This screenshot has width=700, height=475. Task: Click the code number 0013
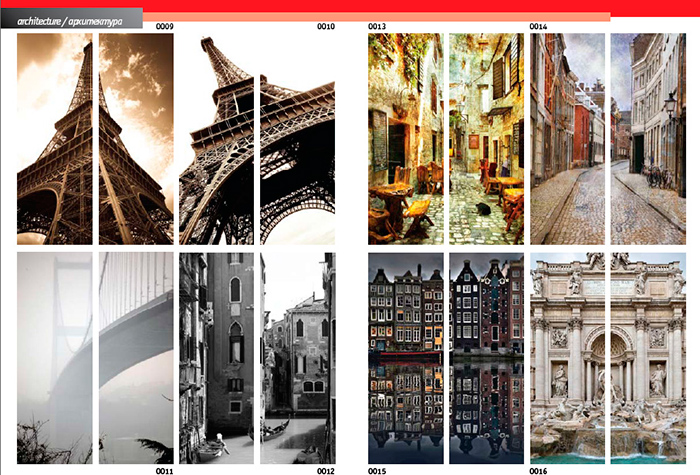tap(377, 26)
